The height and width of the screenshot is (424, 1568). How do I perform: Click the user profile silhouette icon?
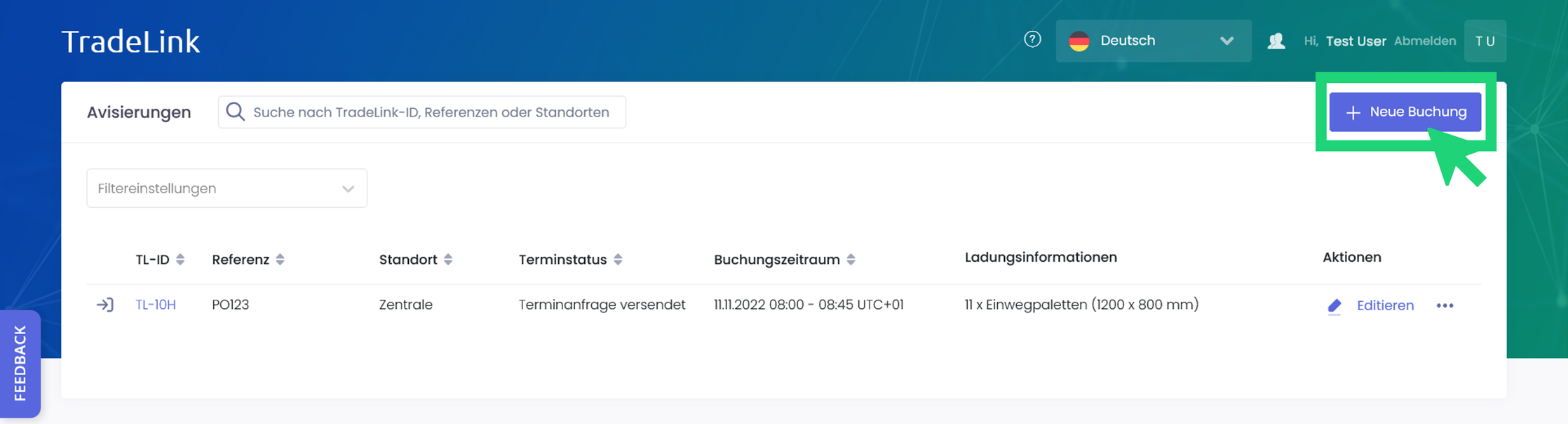pyautogui.click(x=1276, y=41)
